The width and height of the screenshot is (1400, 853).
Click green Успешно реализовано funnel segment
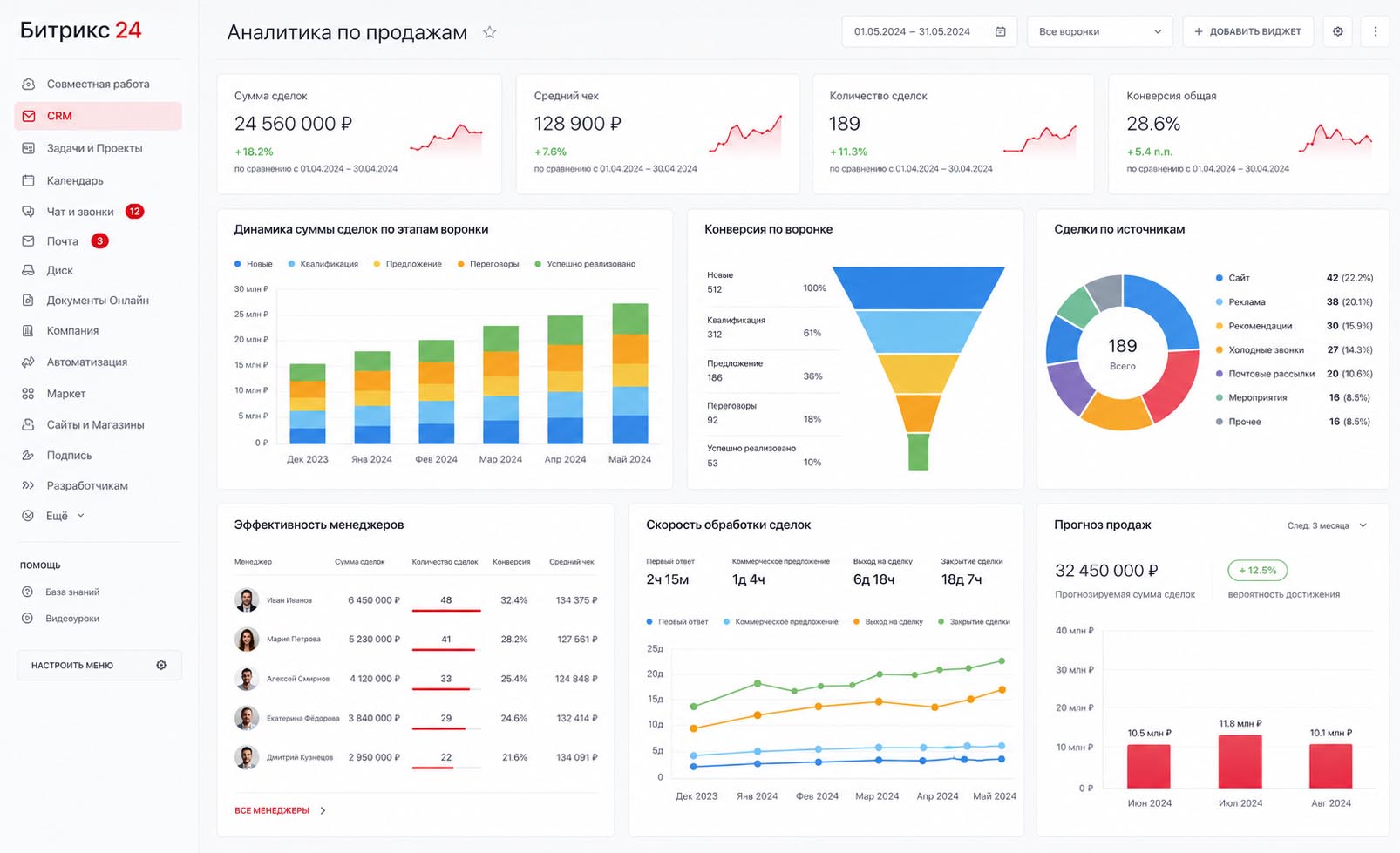[x=918, y=451]
